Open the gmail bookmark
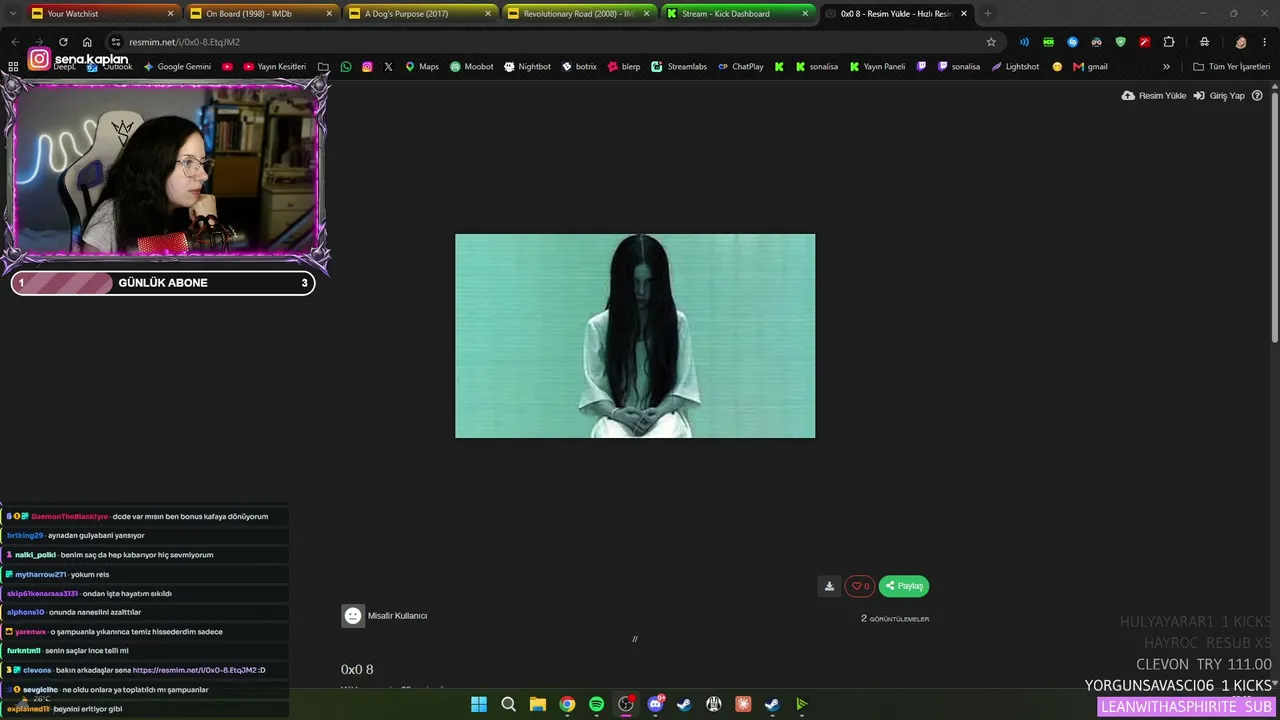Screen dimensions: 1280x720 [1090, 67]
